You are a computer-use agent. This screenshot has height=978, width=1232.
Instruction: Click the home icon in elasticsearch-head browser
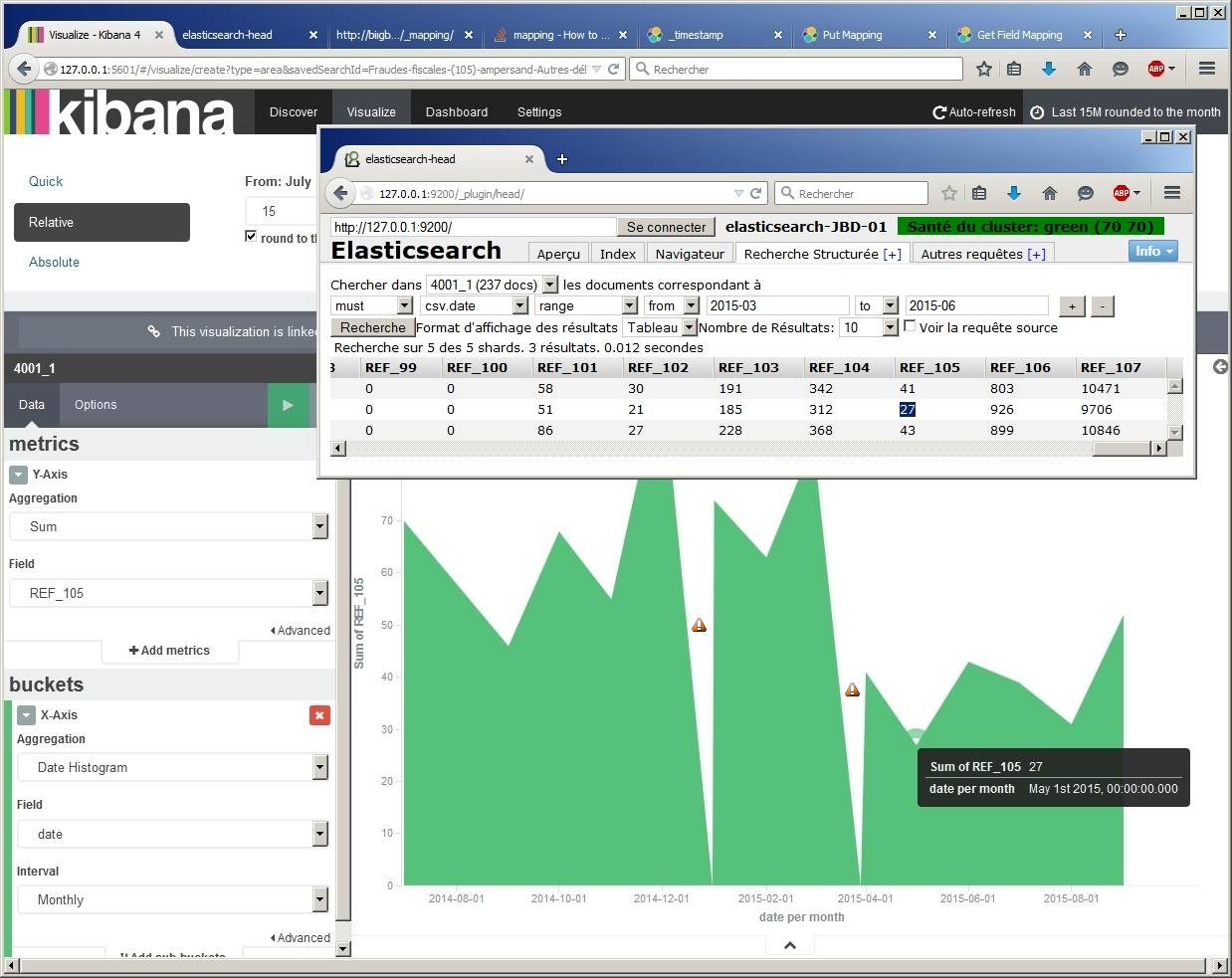click(x=1049, y=193)
